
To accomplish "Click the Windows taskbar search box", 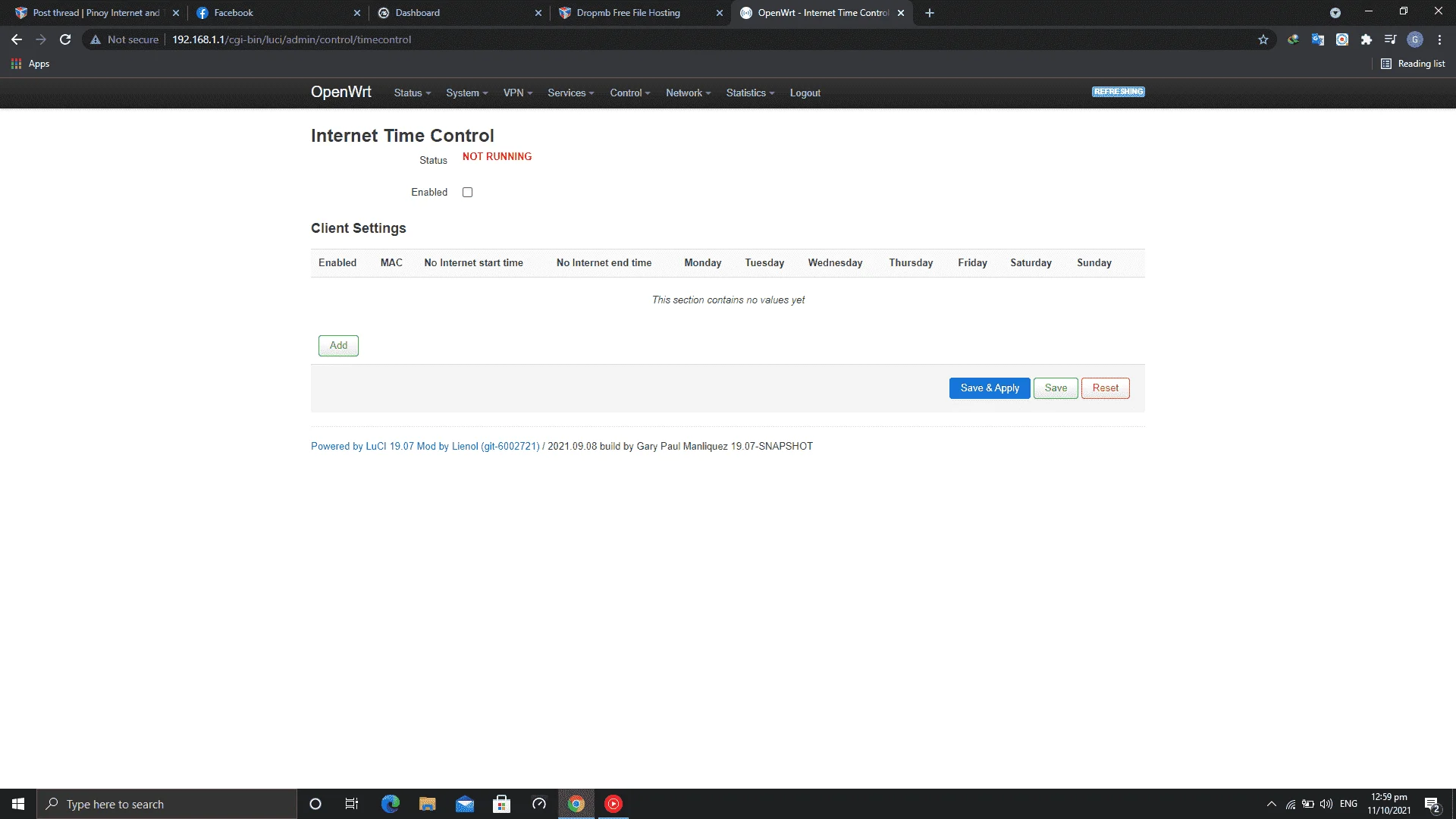I will pyautogui.click(x=167, y=804).
